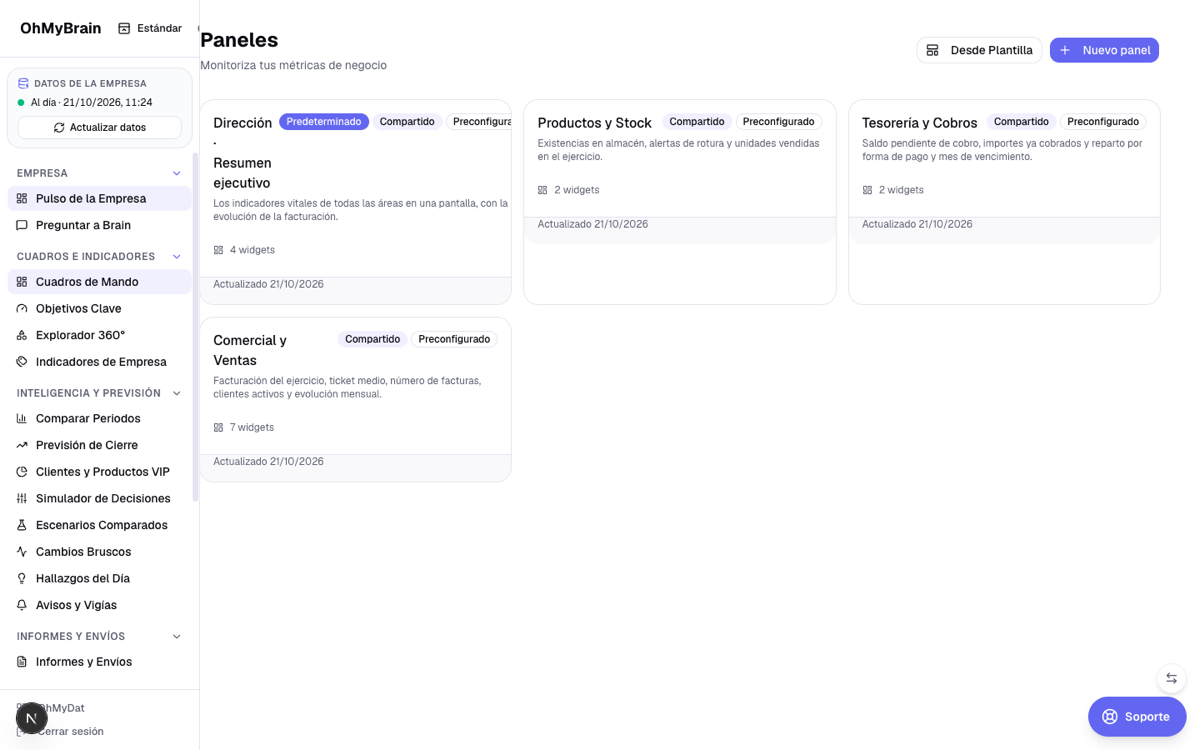Open the Estándar plan selector
The height and width of the screenshot is (750, 1200).
pyautogui.click(x=150, y=28)
